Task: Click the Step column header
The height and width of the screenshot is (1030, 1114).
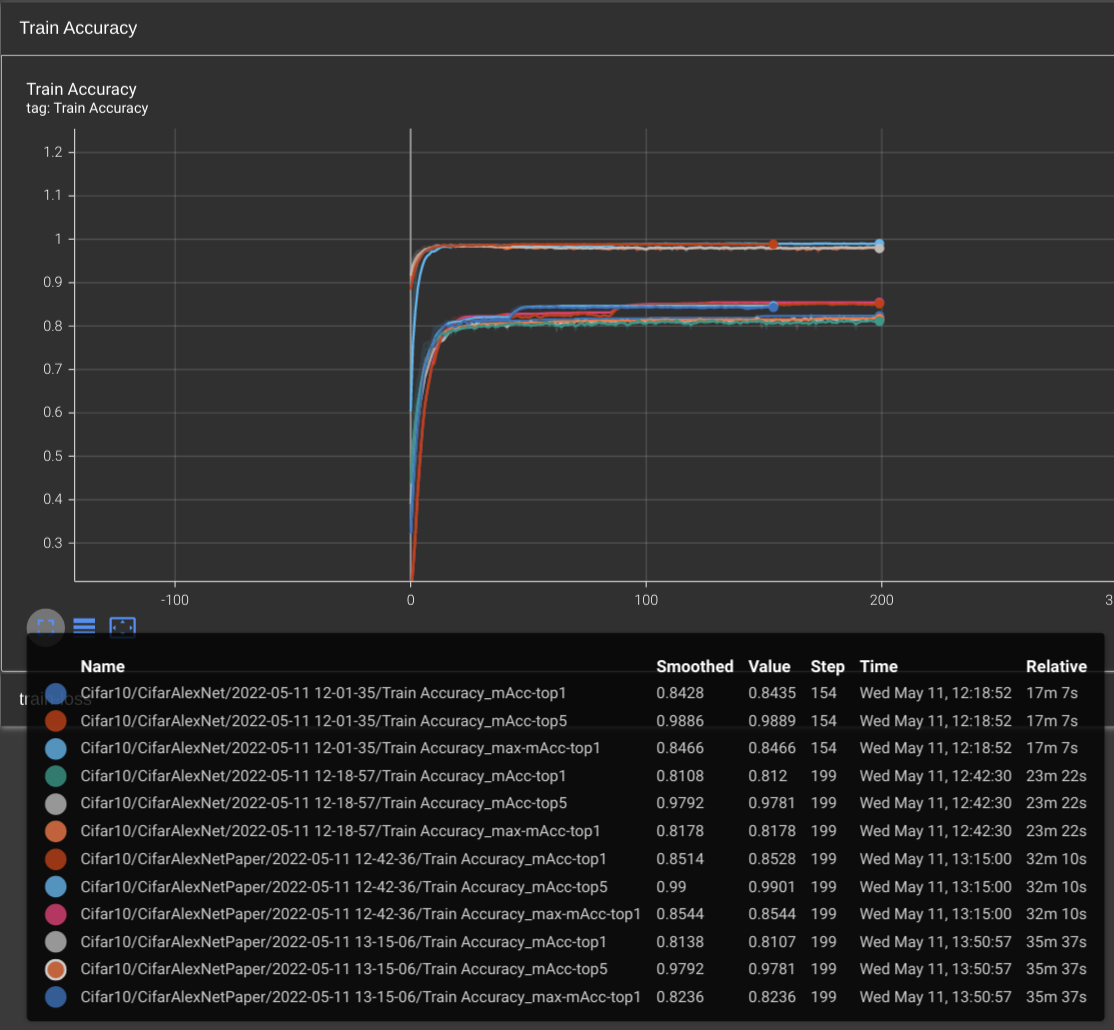Action: [x=827, y=666]
